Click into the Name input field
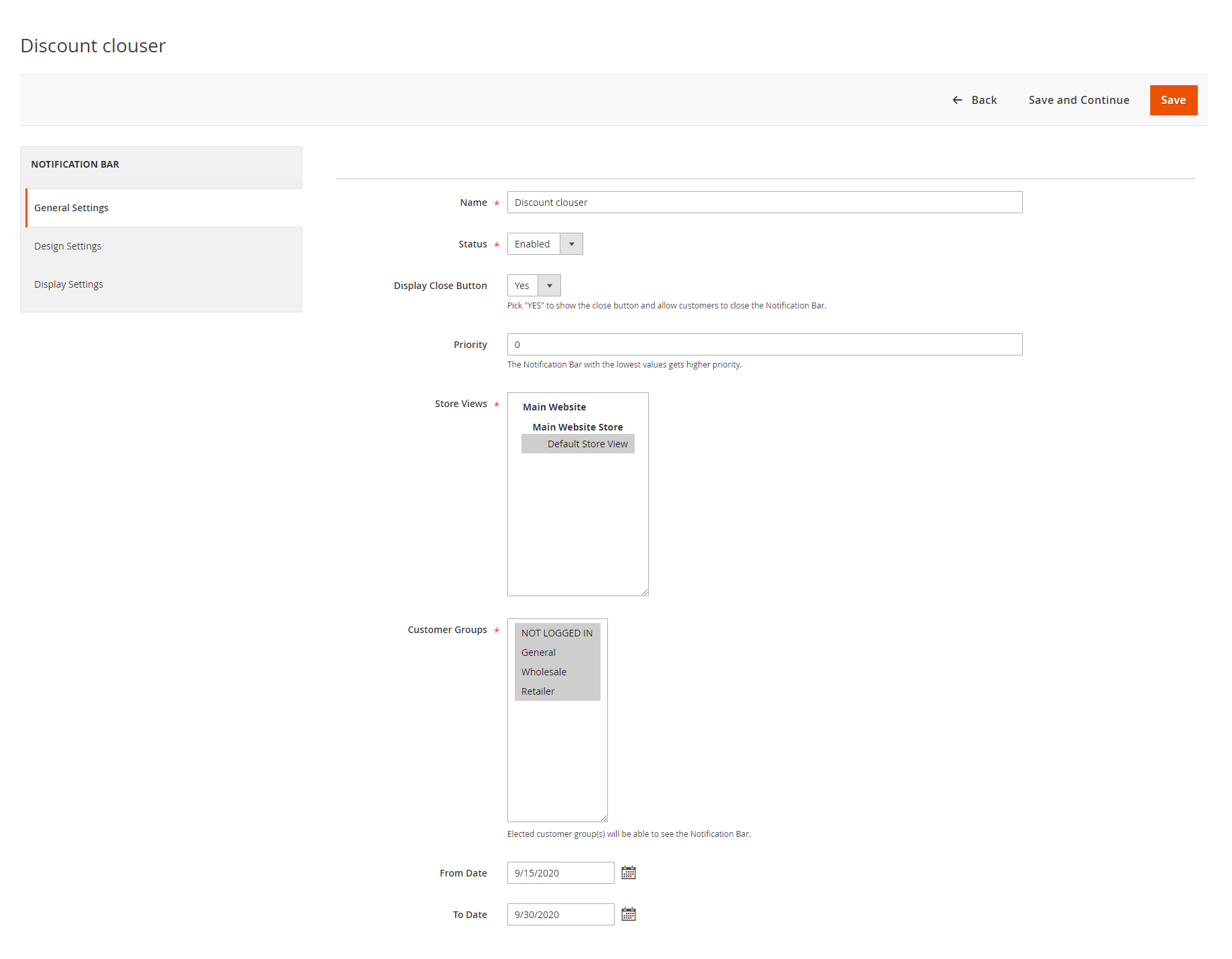The image size is (1232, 959). click(764, 203)
